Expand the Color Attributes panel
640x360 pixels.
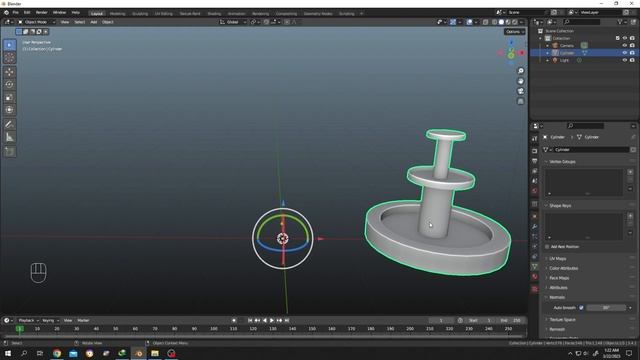click(x=563, y=269)
